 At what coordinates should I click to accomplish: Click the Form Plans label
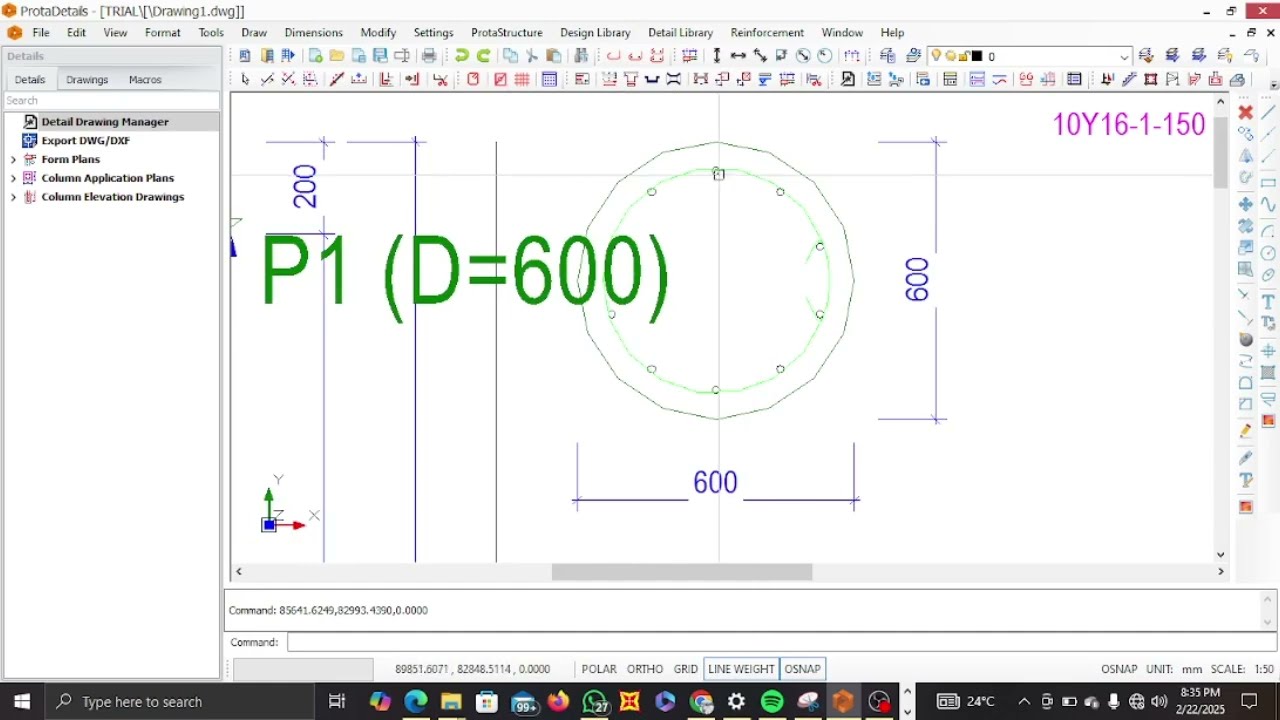coord(71,160)
